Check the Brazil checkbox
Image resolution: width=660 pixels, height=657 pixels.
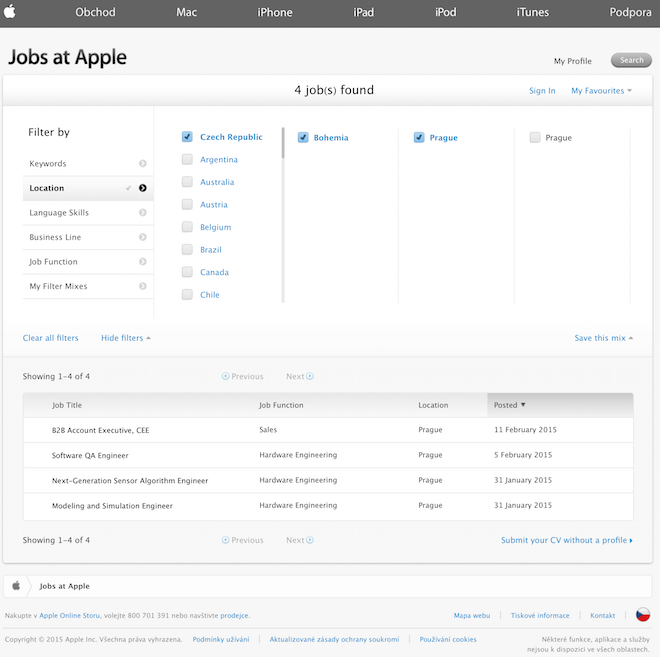coord(187,250)
